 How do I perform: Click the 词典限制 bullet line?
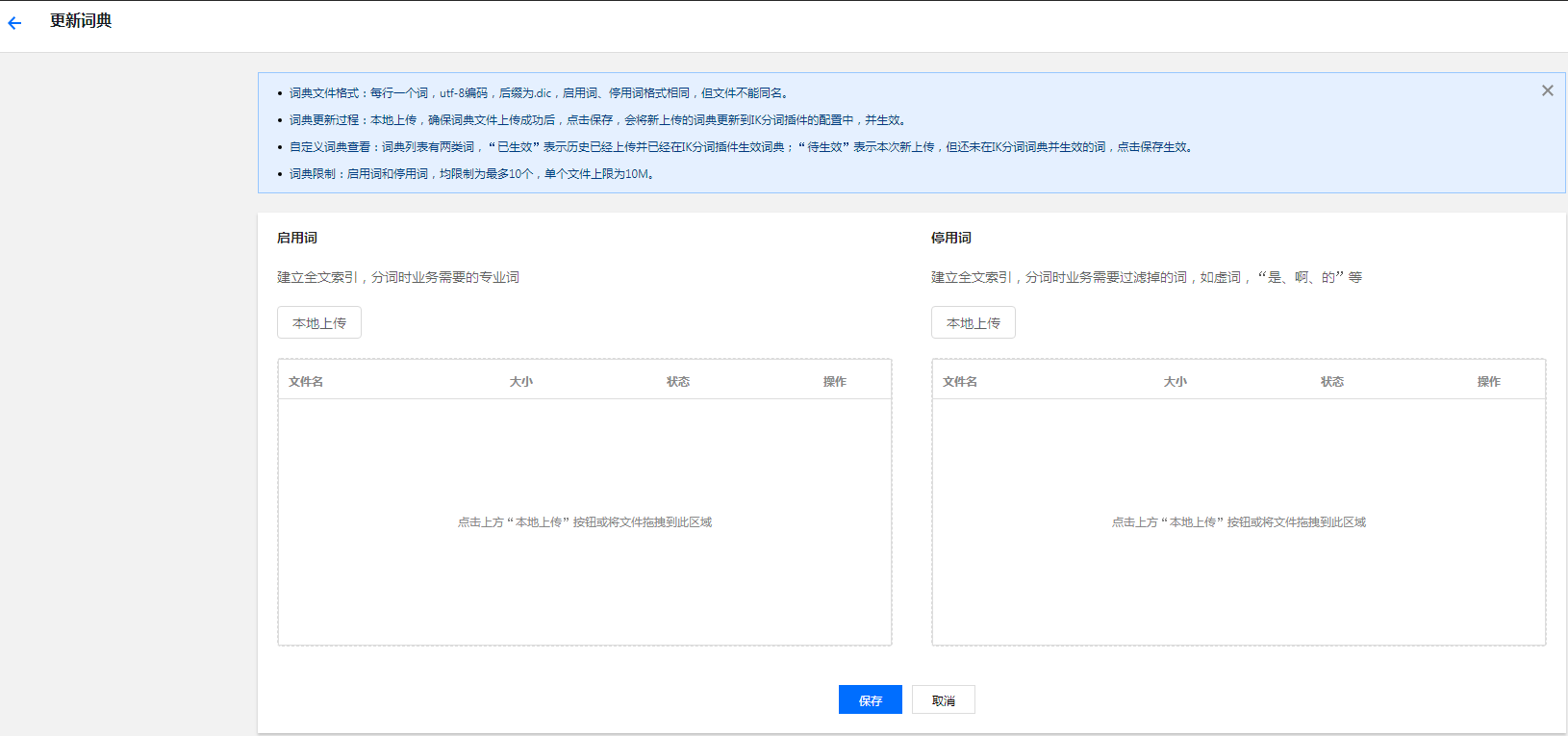tap(473, 174)
